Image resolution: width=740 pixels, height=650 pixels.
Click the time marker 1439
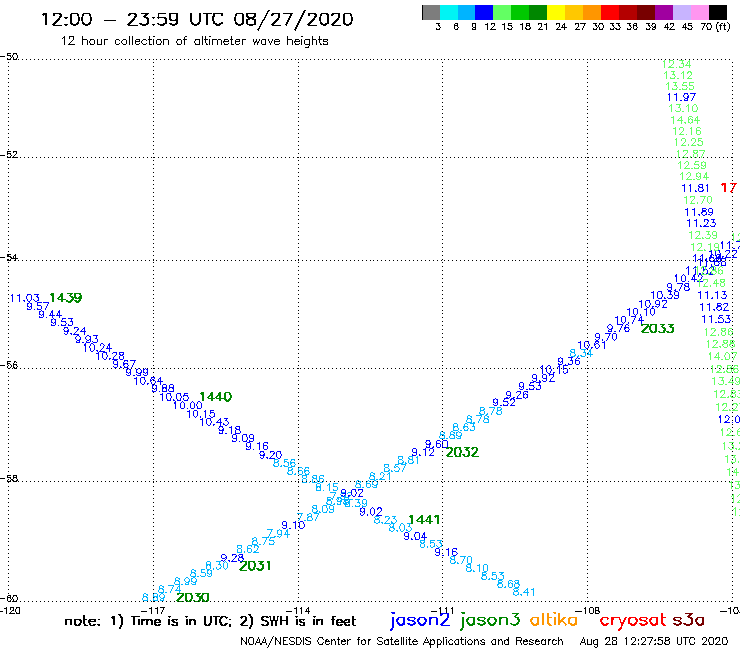click(x=66, y=298)
